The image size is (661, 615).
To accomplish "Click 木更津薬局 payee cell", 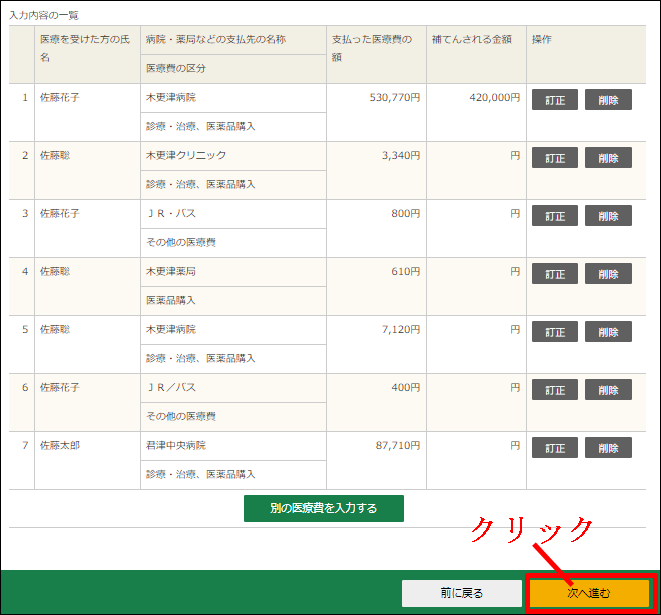I will pyautogui.click(x=233, y=272).
